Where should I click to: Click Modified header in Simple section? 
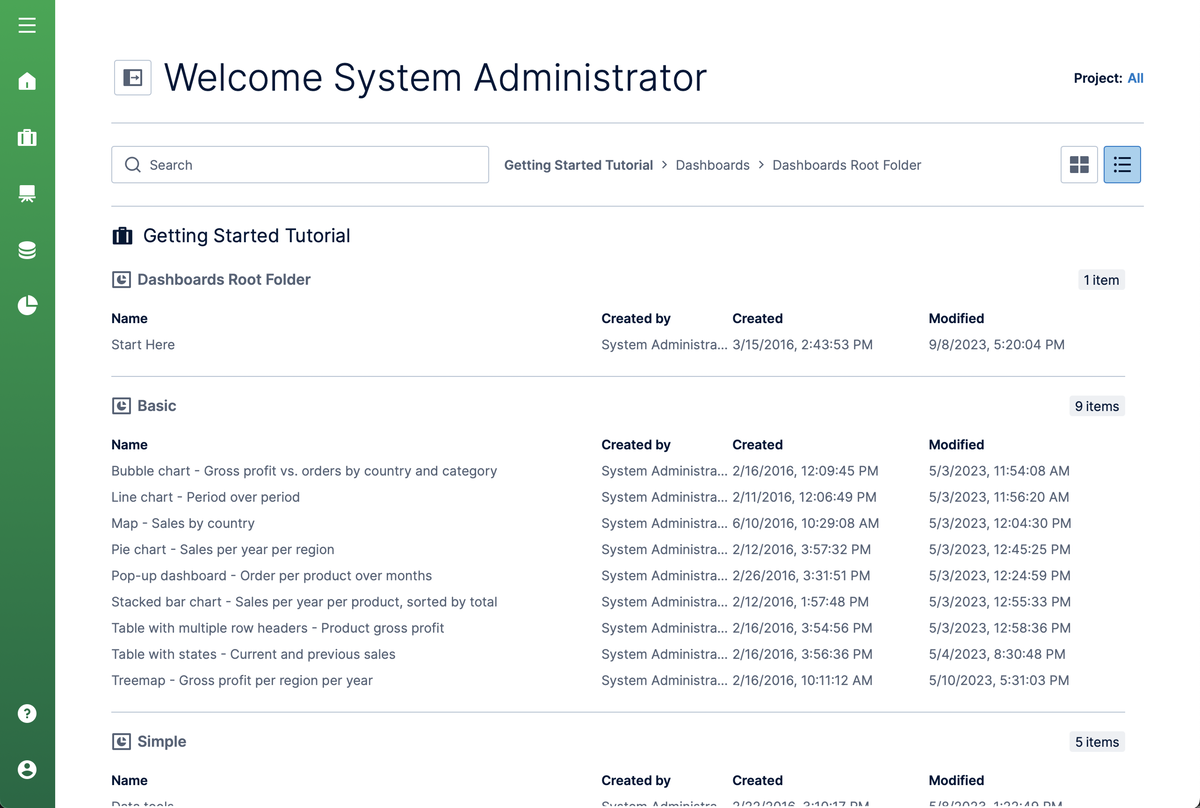956,781
